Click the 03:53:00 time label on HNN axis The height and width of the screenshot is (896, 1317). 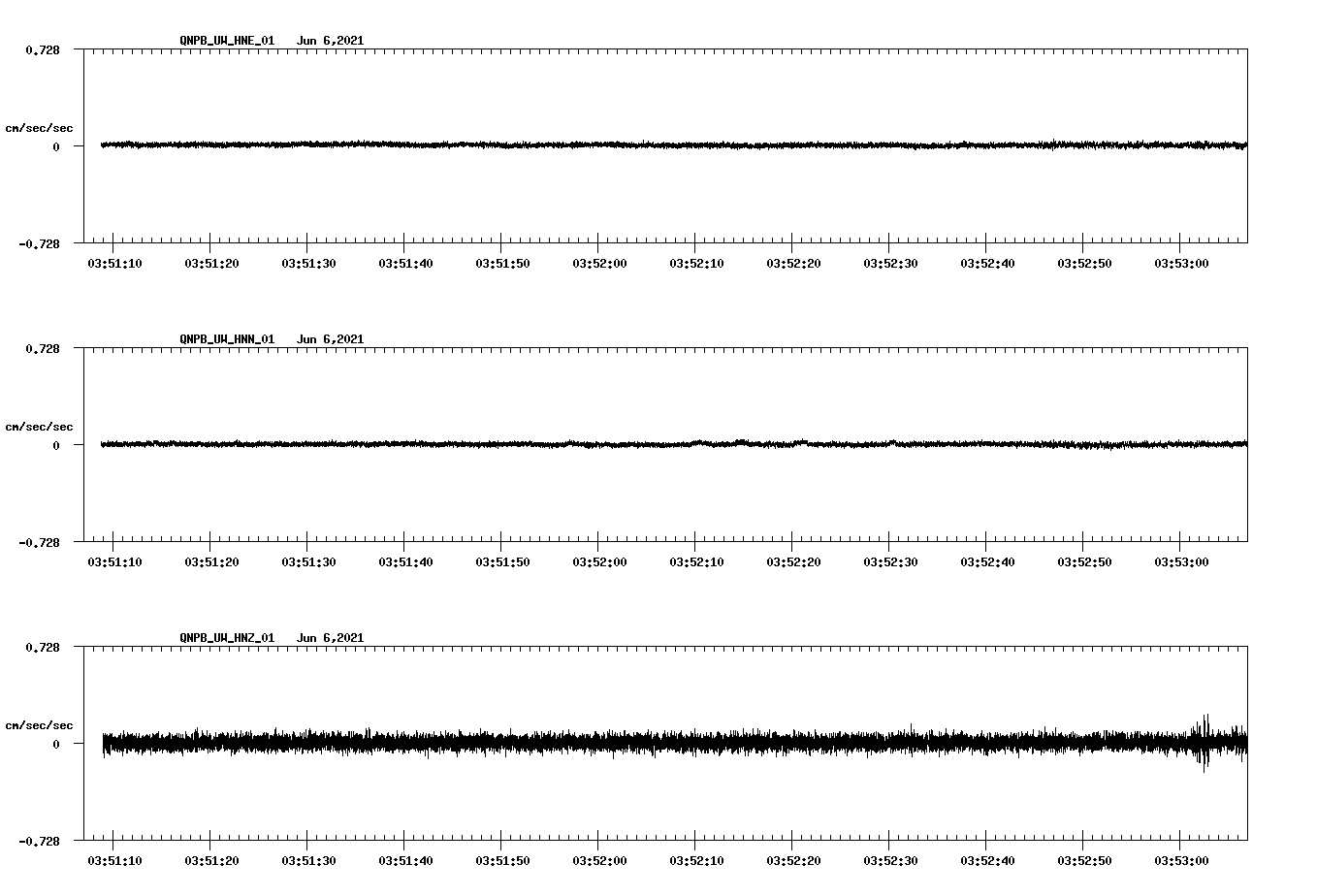[1181, 562]
